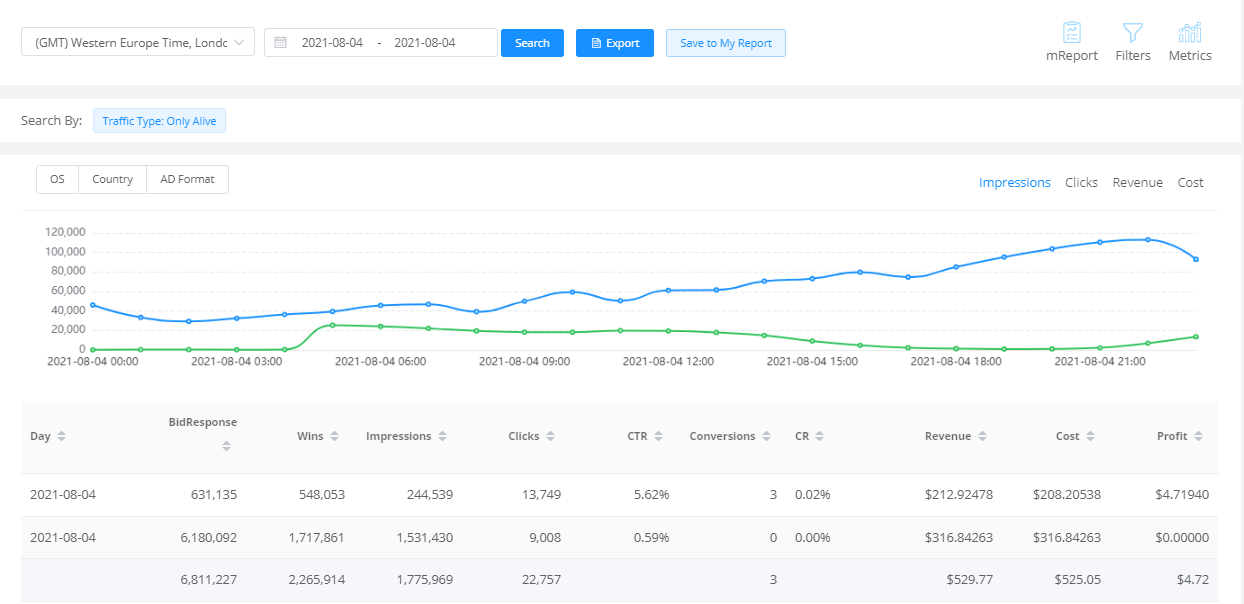The image size is (1244, 604).
Task: Click the last green data point on chart
Action: (1196, 337)
